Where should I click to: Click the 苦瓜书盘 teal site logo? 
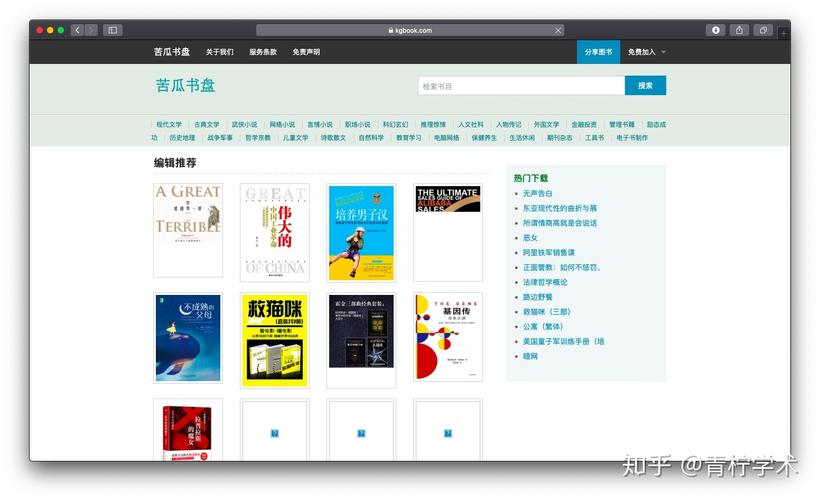click(185, 86)
